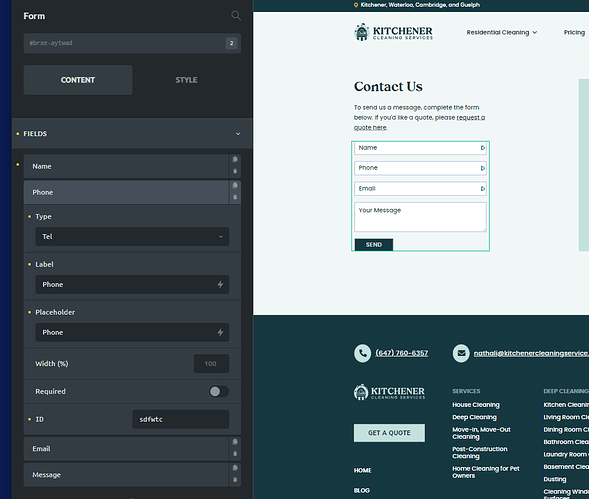The image size is (589, 499).
Task: Click the envelope icon circle in the footer
Action: (461, 353)
